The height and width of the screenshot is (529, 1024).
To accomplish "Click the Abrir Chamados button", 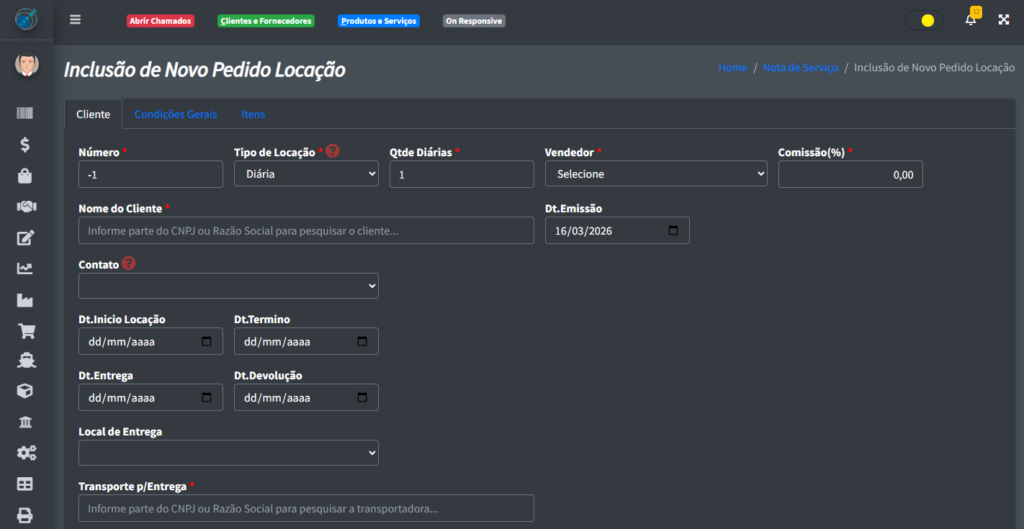I will [x=160, y=21].
